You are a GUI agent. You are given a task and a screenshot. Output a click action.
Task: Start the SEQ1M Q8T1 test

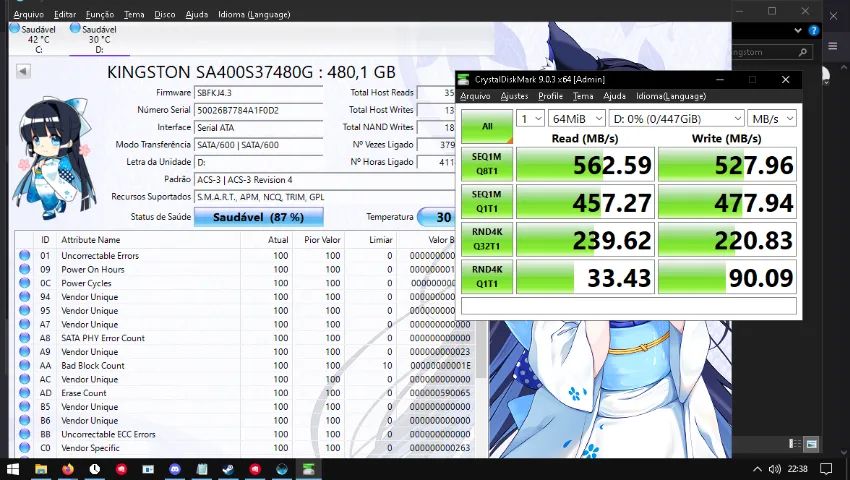point(487,164)
